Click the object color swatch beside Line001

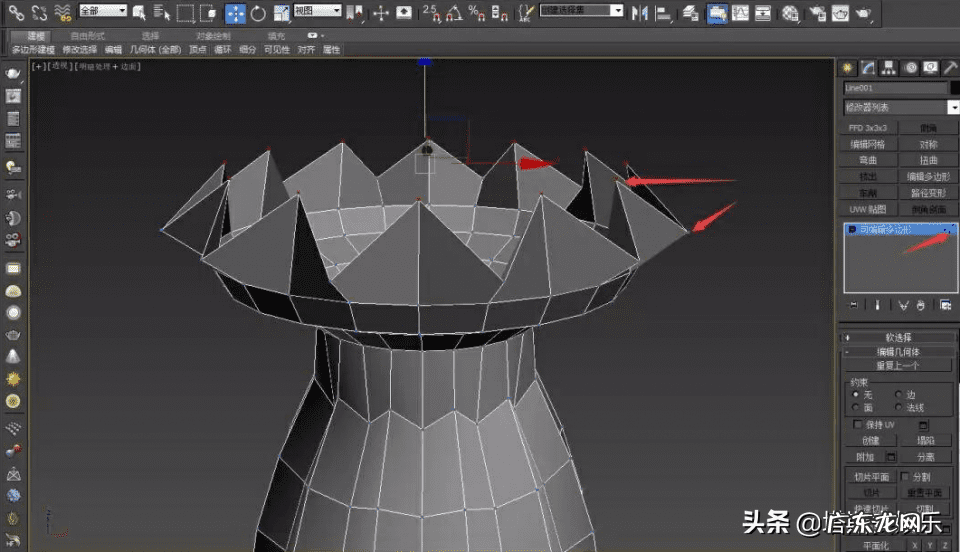coord(954,88)
